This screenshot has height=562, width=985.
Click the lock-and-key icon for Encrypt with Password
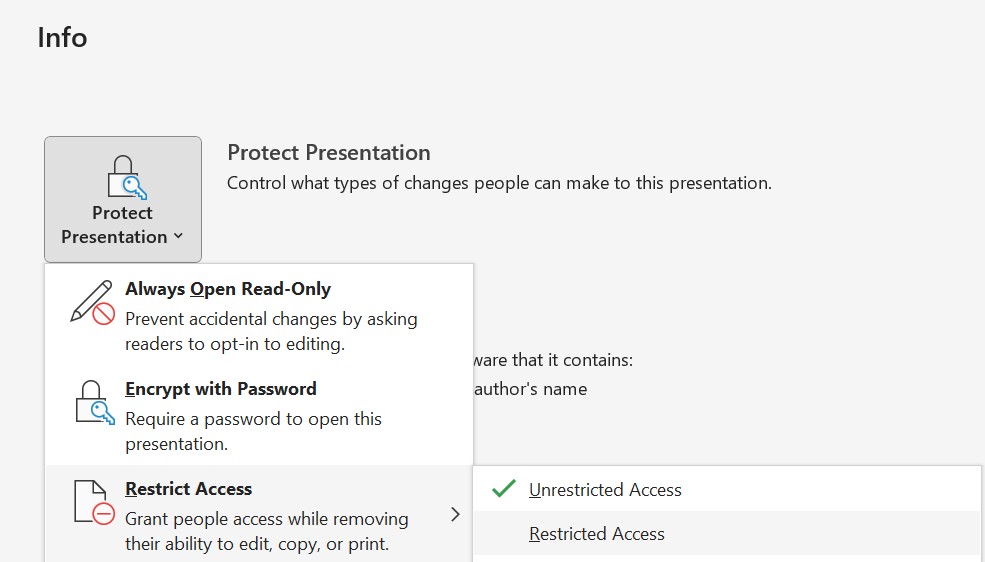pyautogui.click(x=95, y=403)
